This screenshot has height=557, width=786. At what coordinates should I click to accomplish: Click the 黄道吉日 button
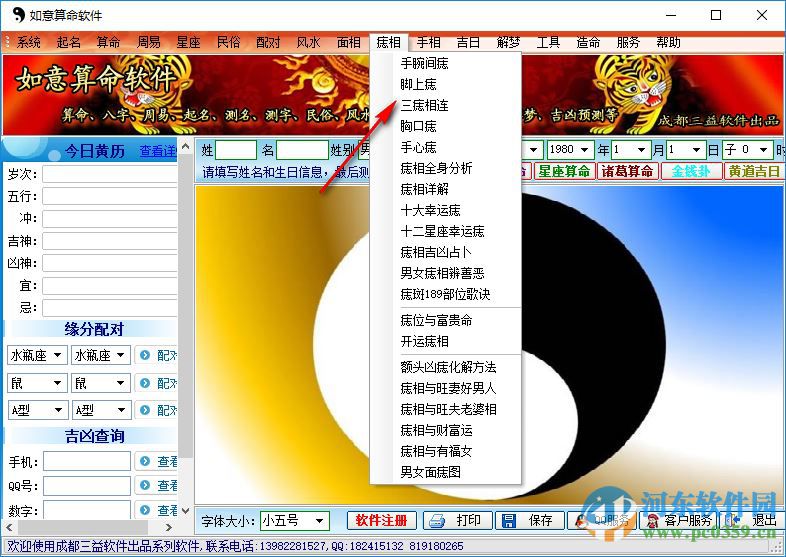tap(753, 171)
